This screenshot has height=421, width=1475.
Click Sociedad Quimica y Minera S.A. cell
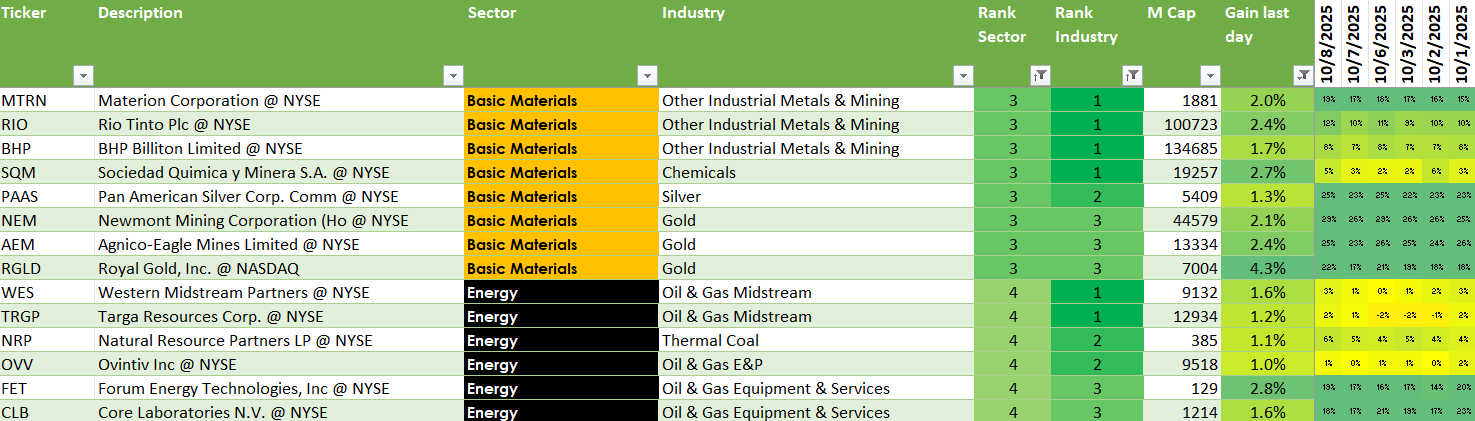[x=279, y=172]
